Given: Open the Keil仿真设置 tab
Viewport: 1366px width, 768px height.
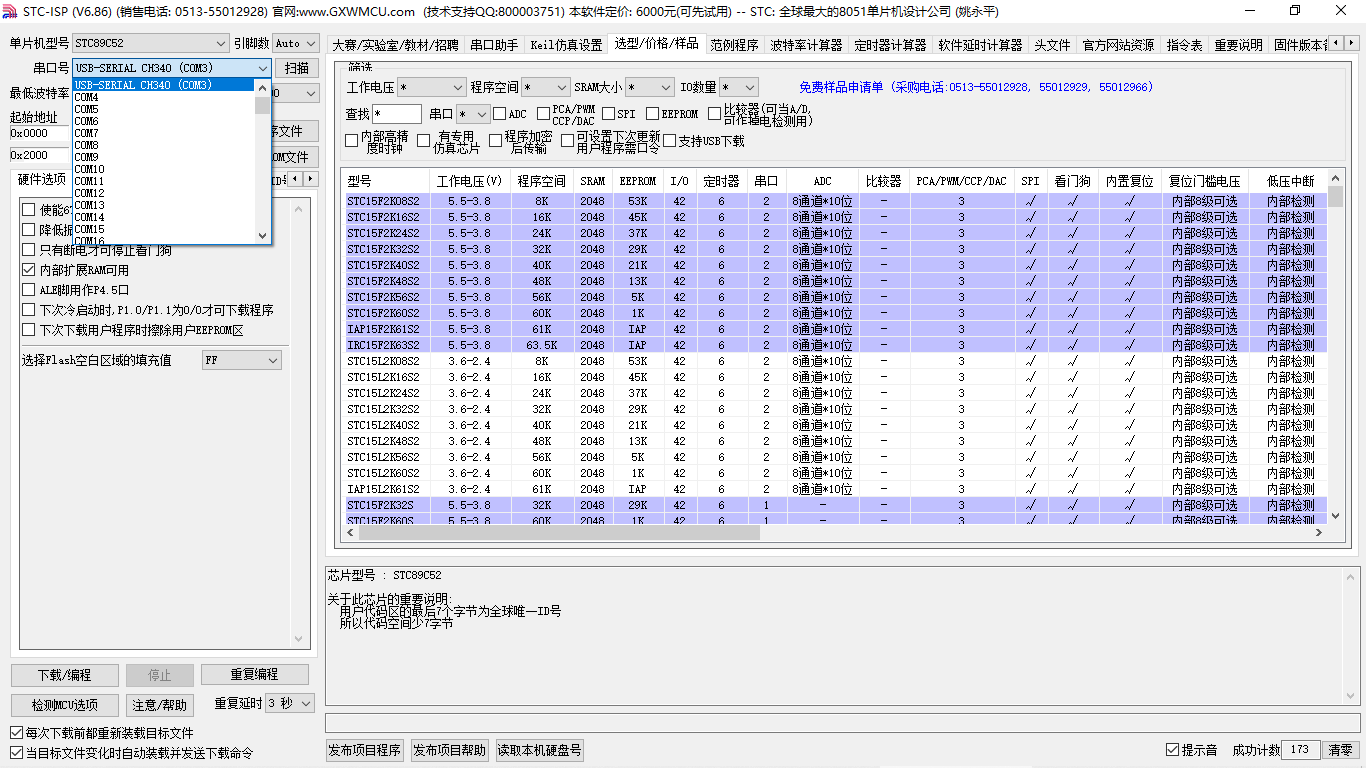Looking at the screenshot, I should click(x=566, y=45).
